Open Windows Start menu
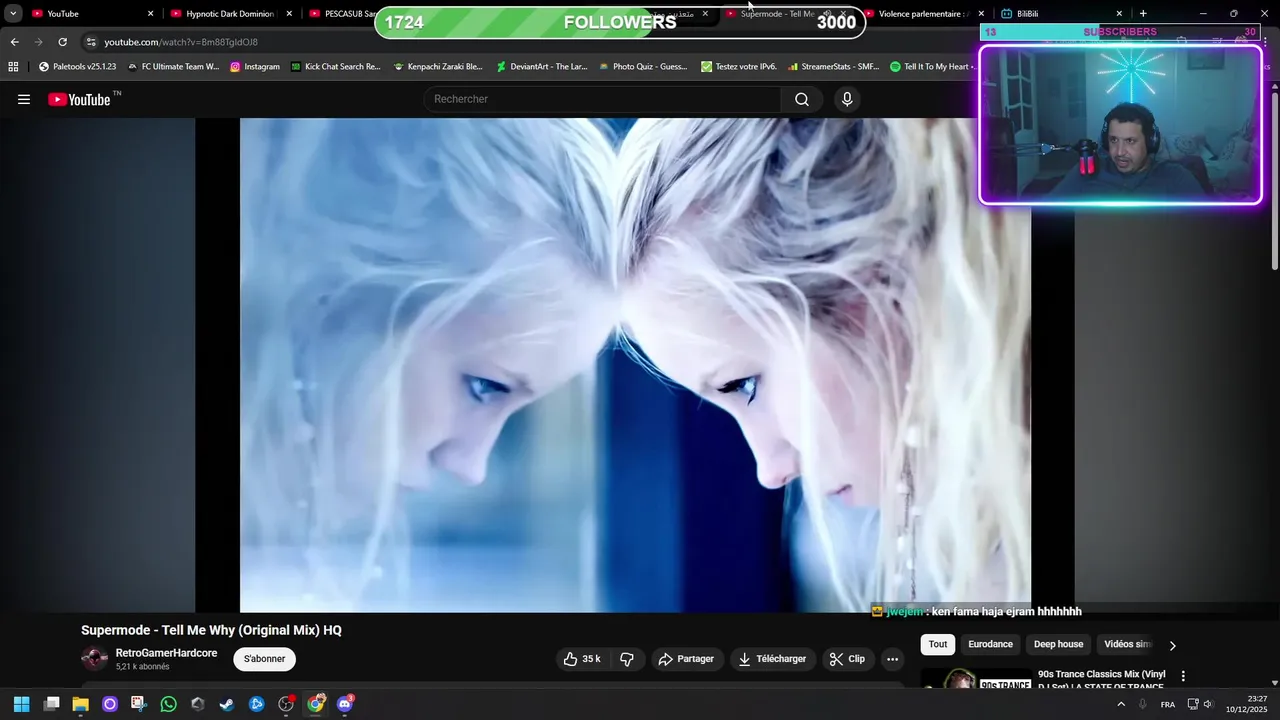The image size is (1280, 720). [x=21, y=704]
